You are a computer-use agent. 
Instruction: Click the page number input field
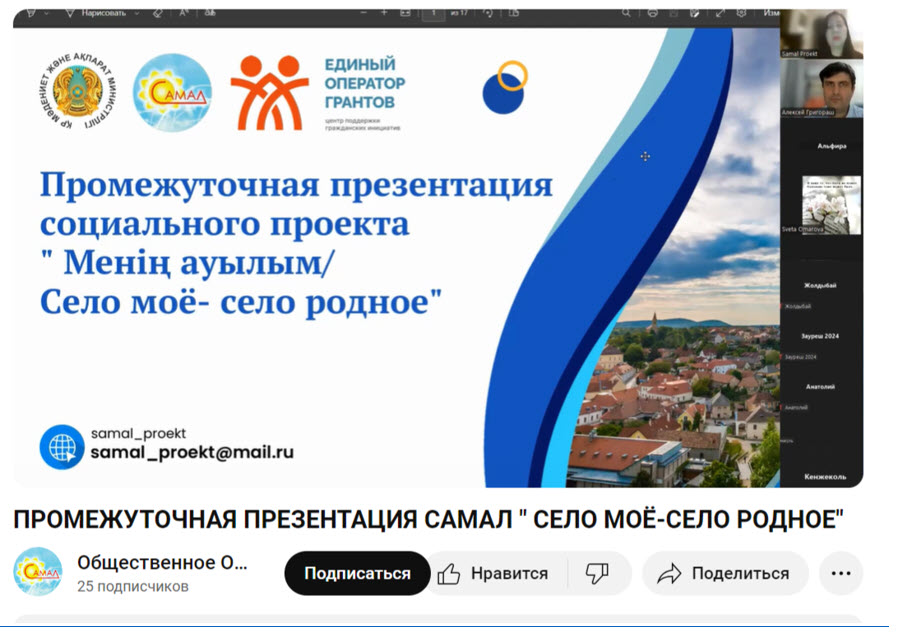click(x=433, y=13)
